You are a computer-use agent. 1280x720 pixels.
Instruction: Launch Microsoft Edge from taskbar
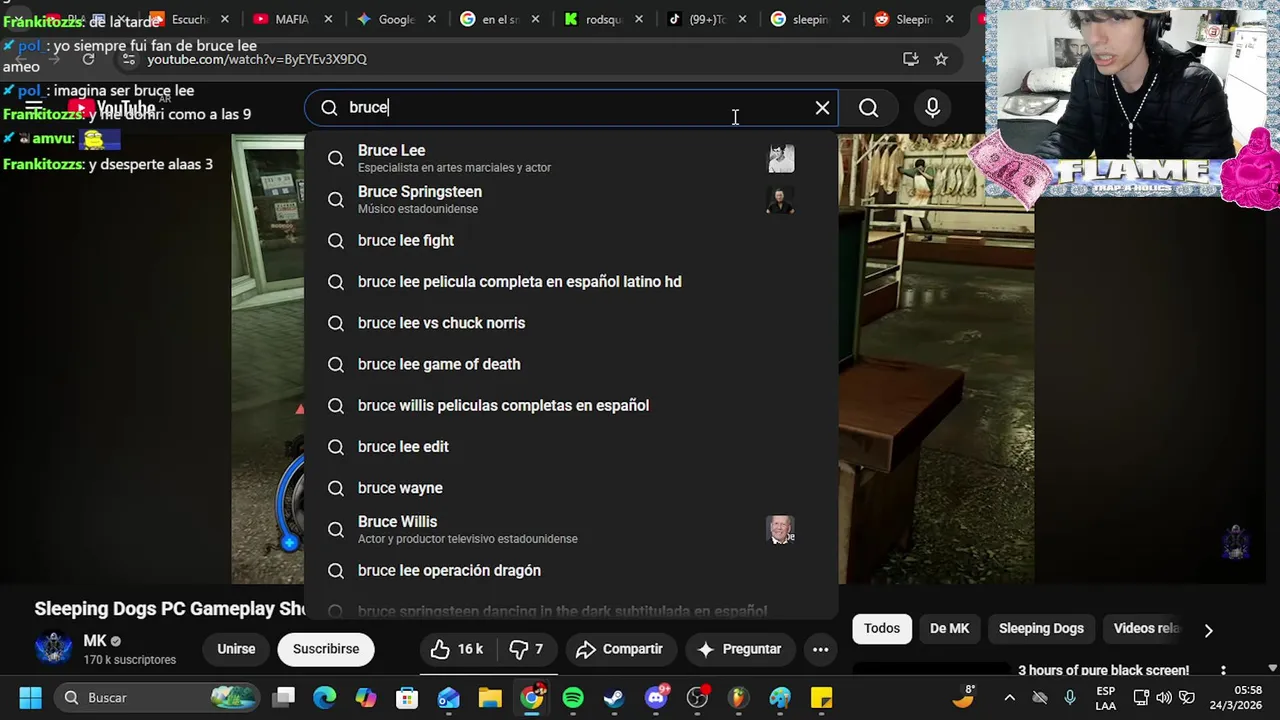(325, 697)
